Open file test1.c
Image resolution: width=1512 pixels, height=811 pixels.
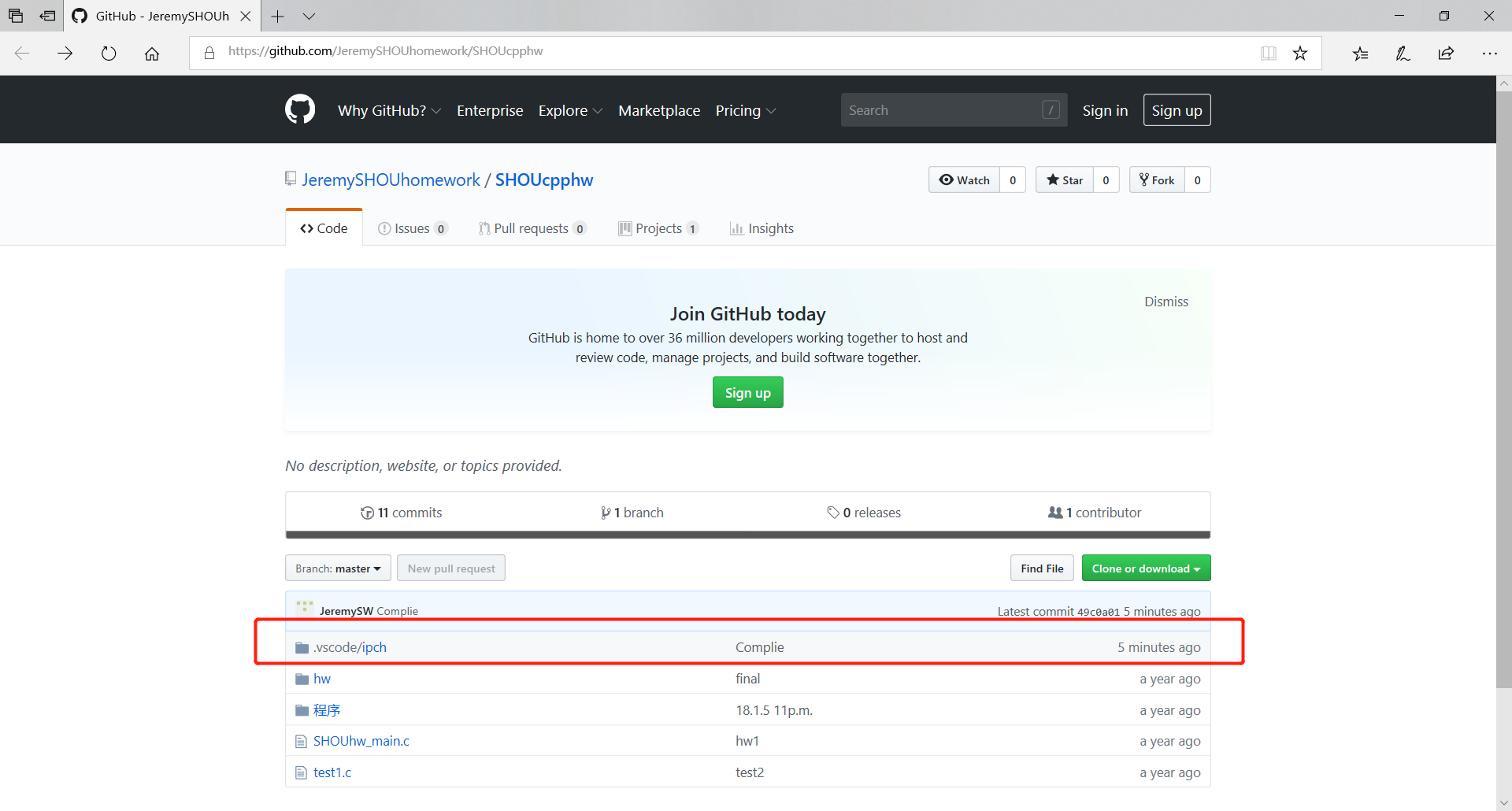click(332, 772)
